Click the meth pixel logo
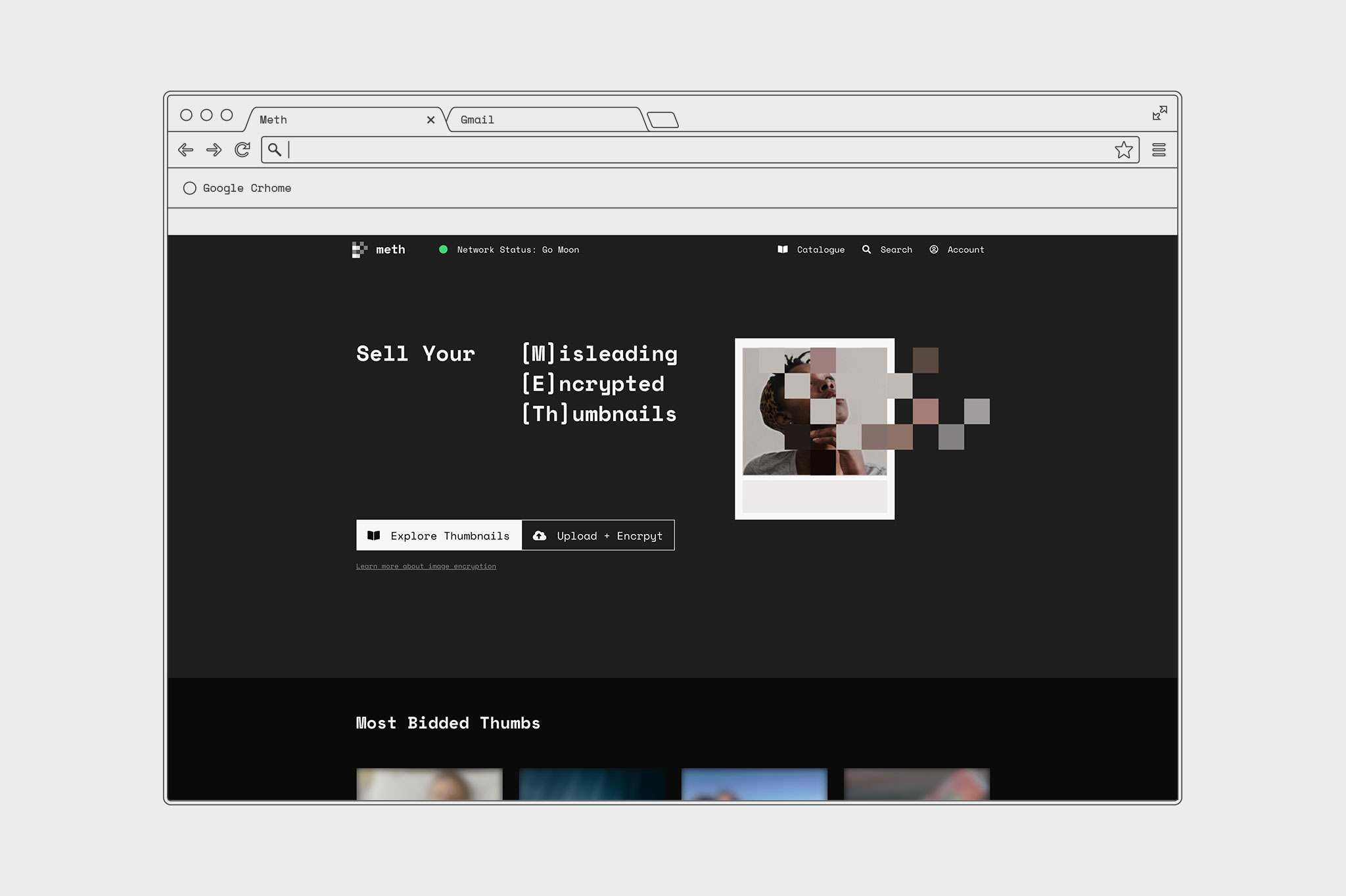Screen dimensions: 1346x896 click(360, 250)
